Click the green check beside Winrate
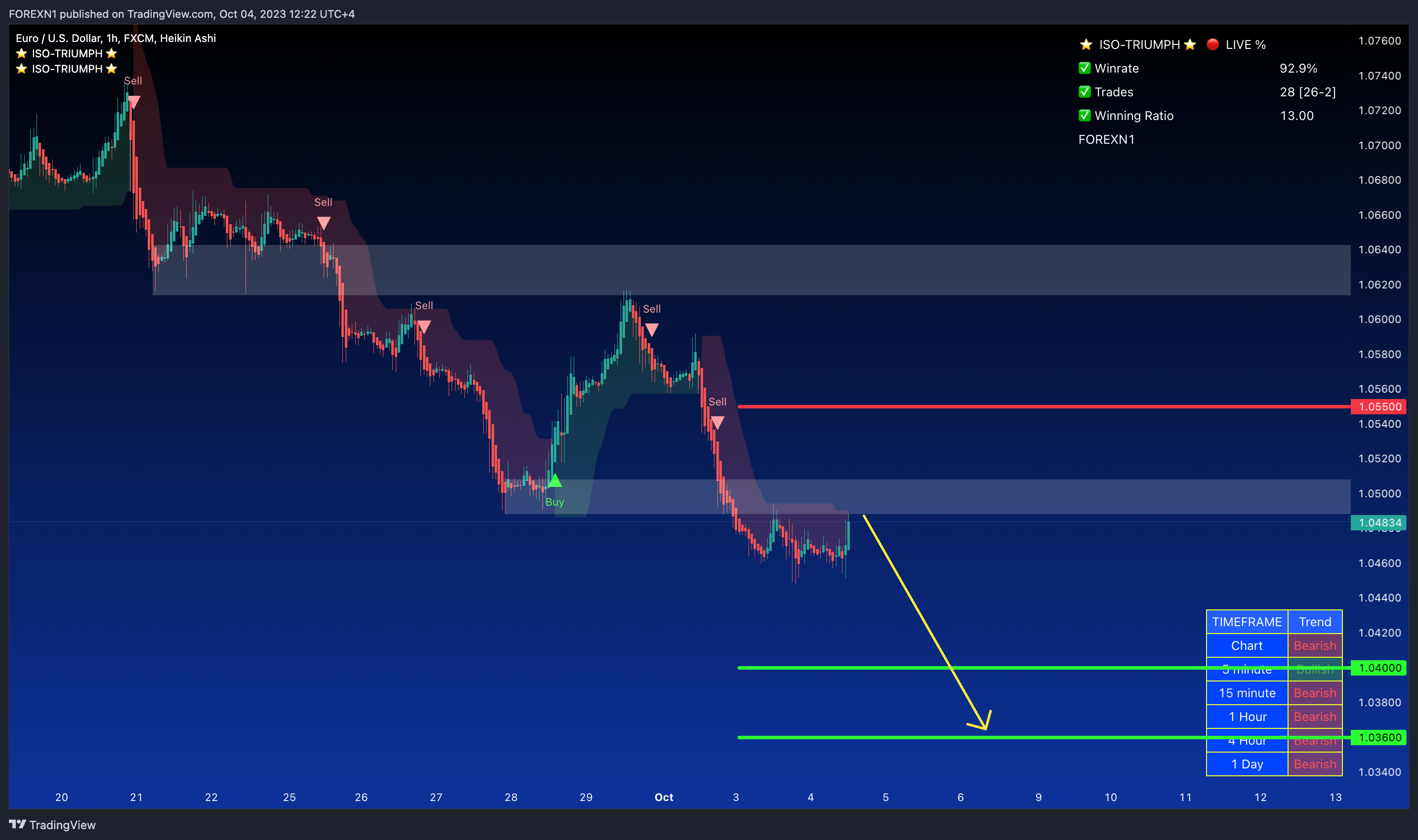Image resolution: width=1418 pixels, height=840 pixels. (1084, 69)
